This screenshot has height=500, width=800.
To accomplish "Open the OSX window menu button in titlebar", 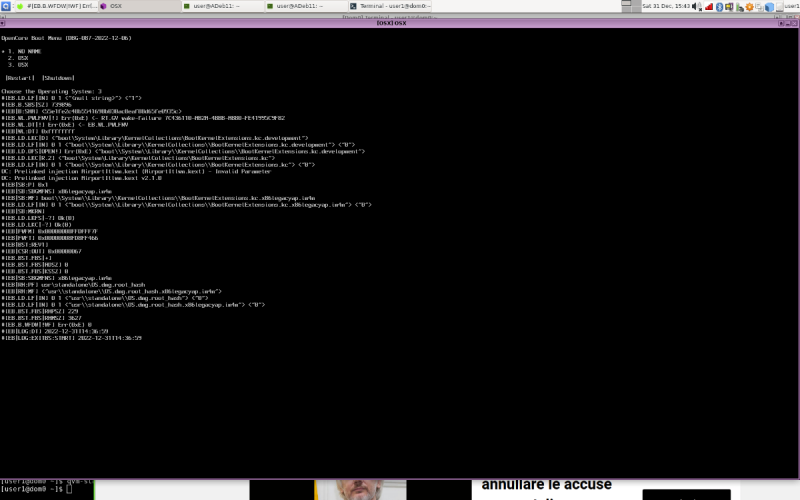I will tap(3, 23).
